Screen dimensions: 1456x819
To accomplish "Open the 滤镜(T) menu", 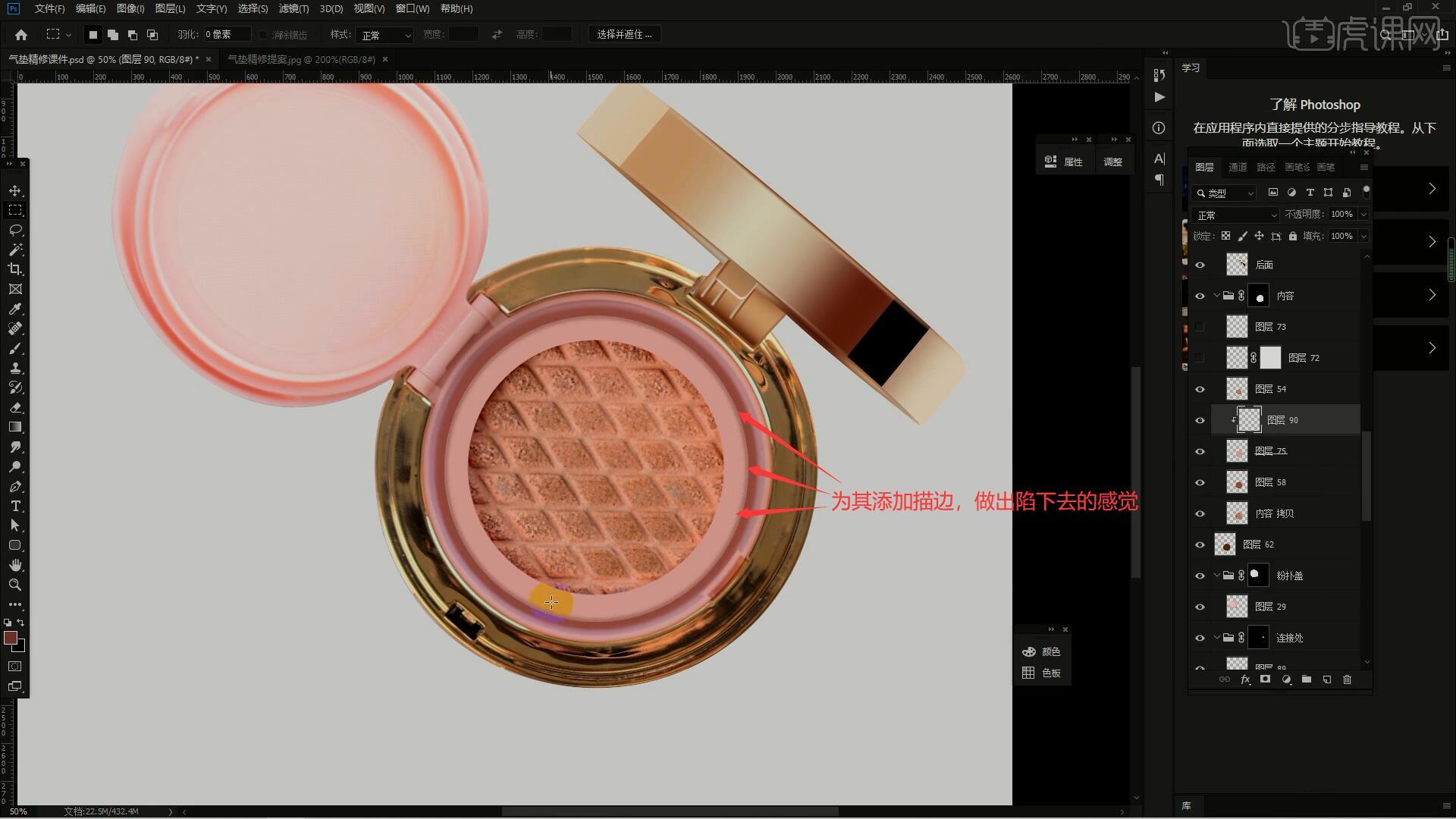I will coord(293,8).
